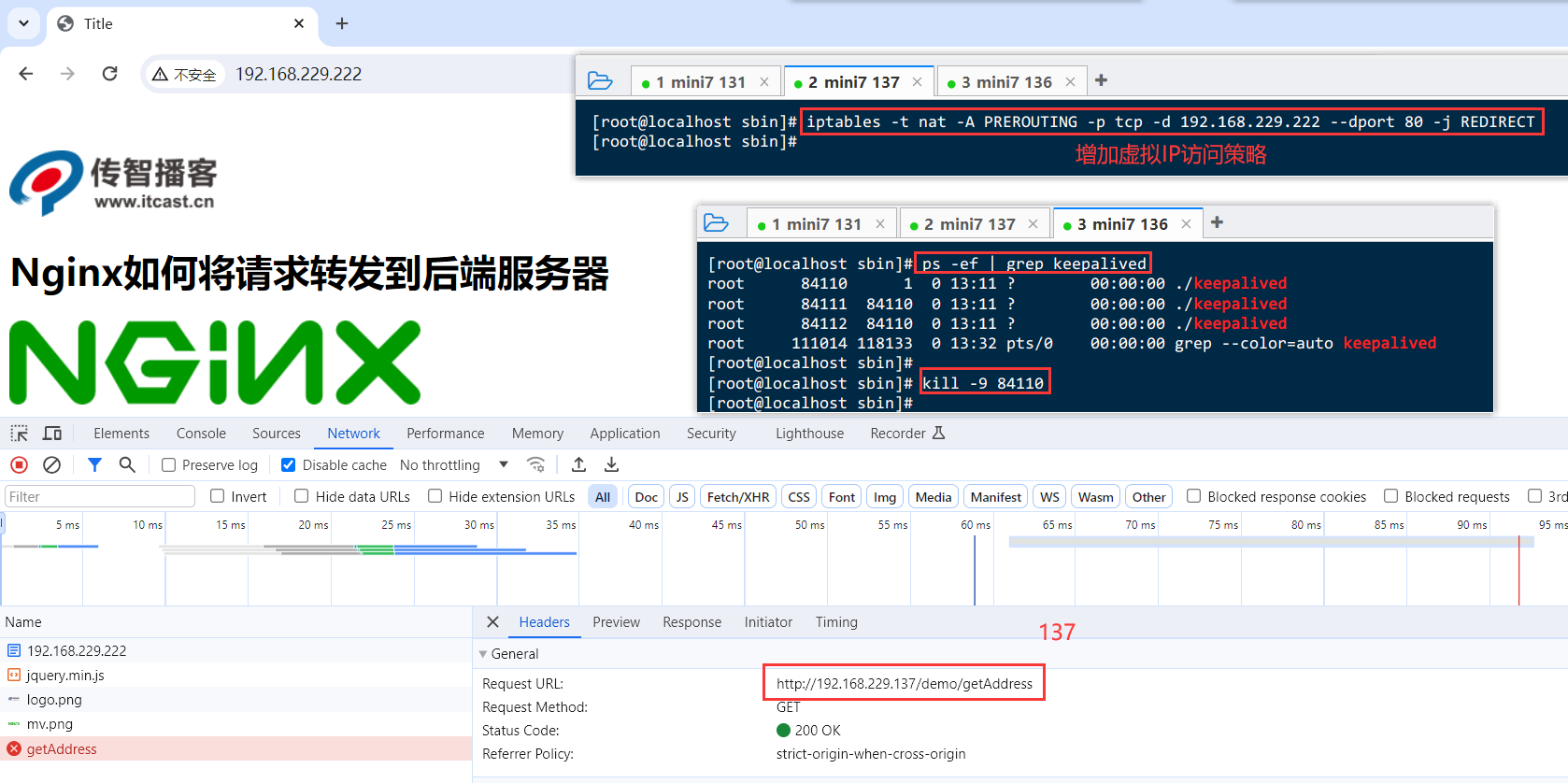Image resolution: width=1568 pixels, height=783 pixels.
Task: Open the folder icon in lower terminal
Action: pos(716,223)
